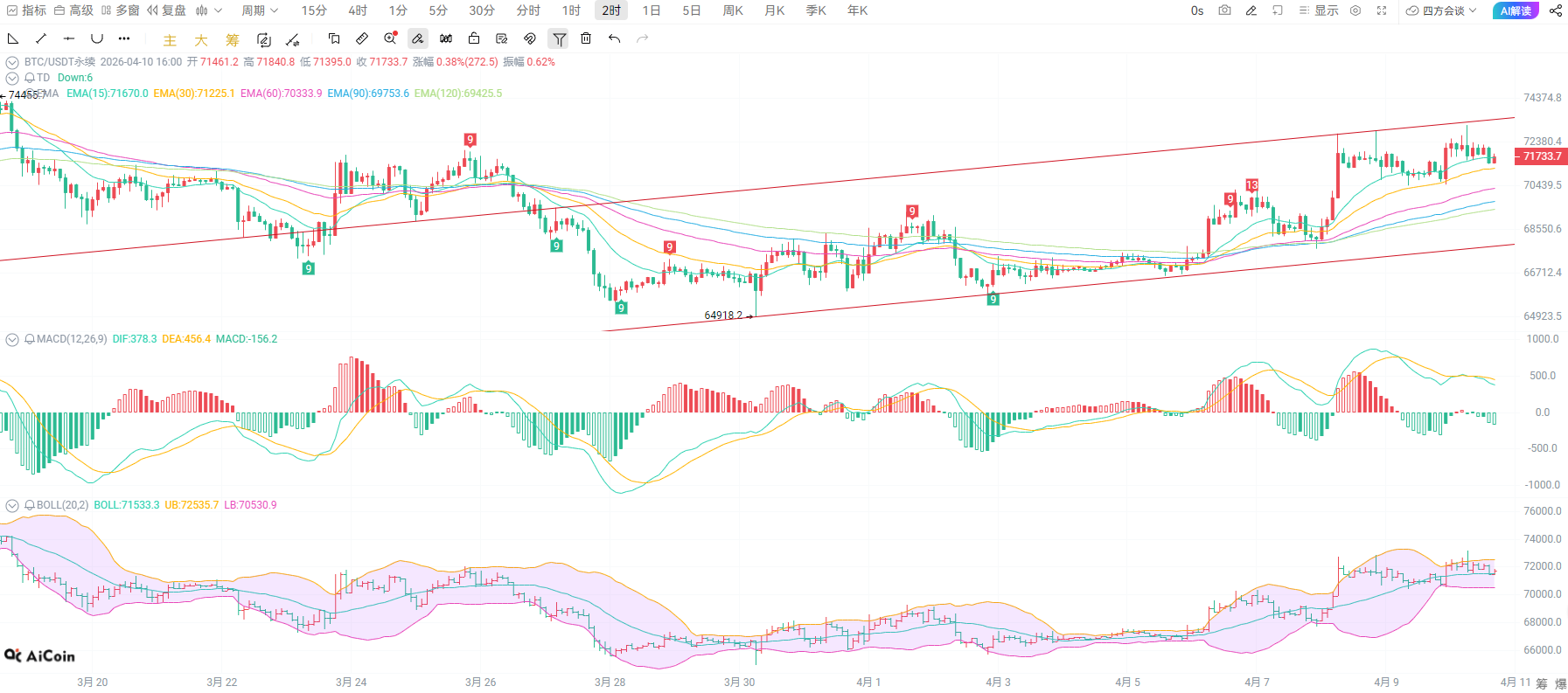Screen dimensions: 1568x693
Task: Click the current price tag 71733.7
Action: pos(1541,156)
